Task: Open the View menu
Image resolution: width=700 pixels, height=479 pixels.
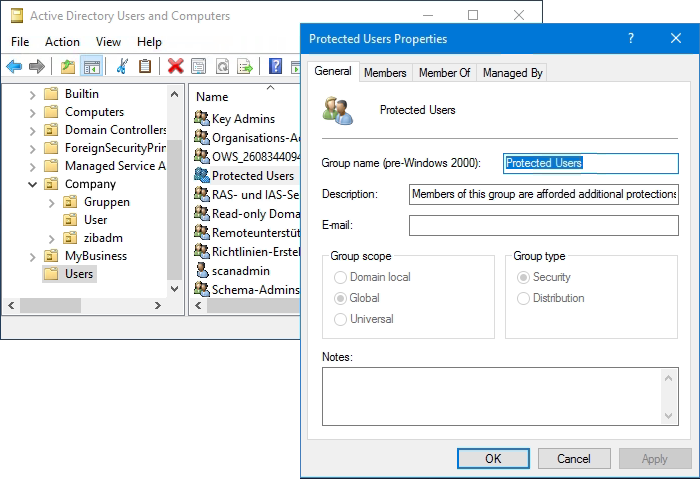Action: (108, 42)
